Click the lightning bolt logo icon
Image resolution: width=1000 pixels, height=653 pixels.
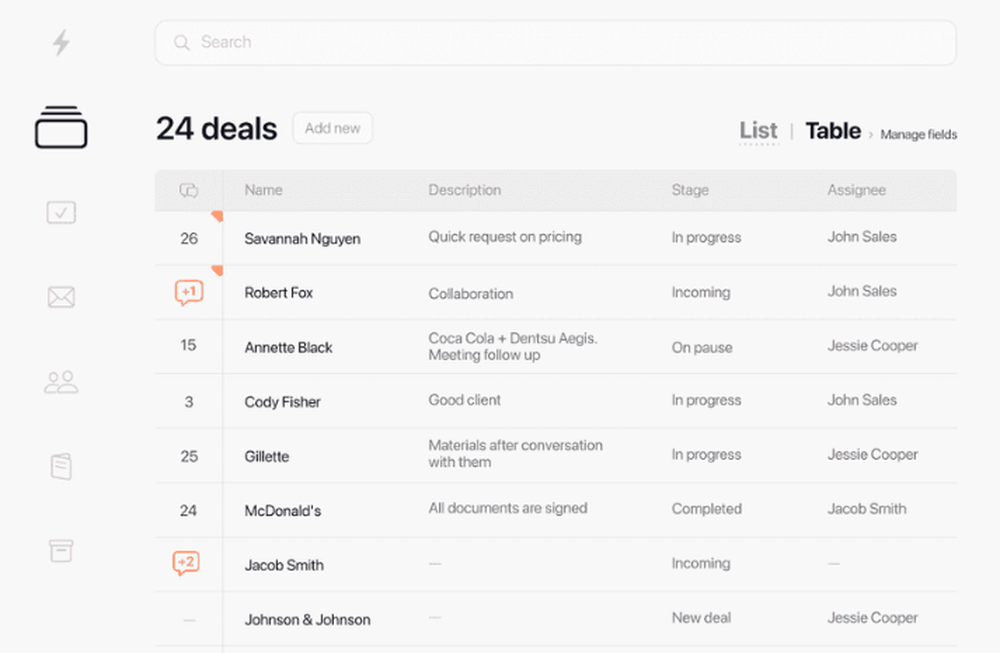(x=61, y=43)
